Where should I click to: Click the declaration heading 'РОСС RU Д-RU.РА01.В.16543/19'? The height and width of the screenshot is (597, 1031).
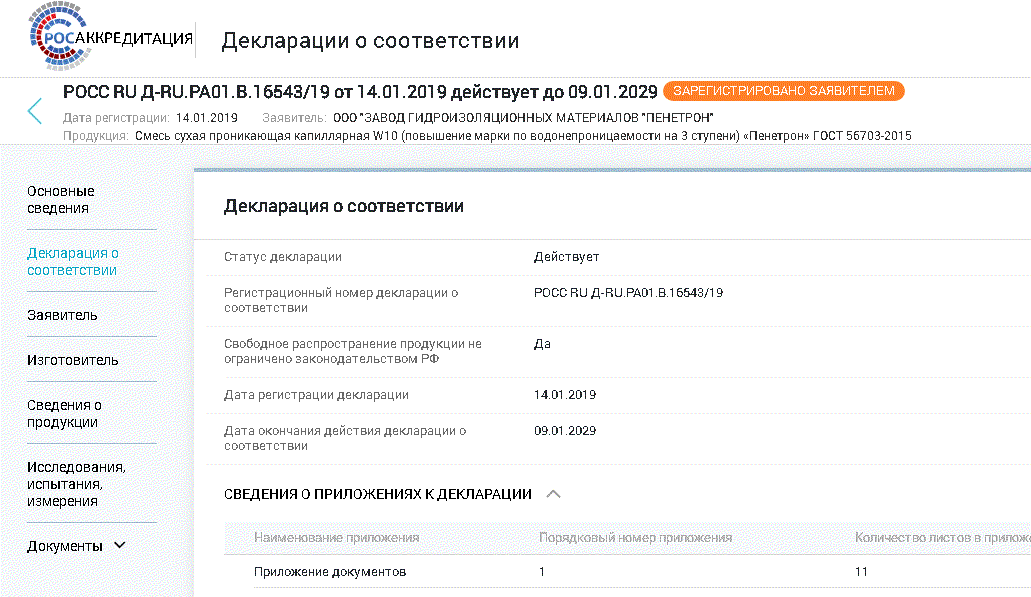coord(360,91)
